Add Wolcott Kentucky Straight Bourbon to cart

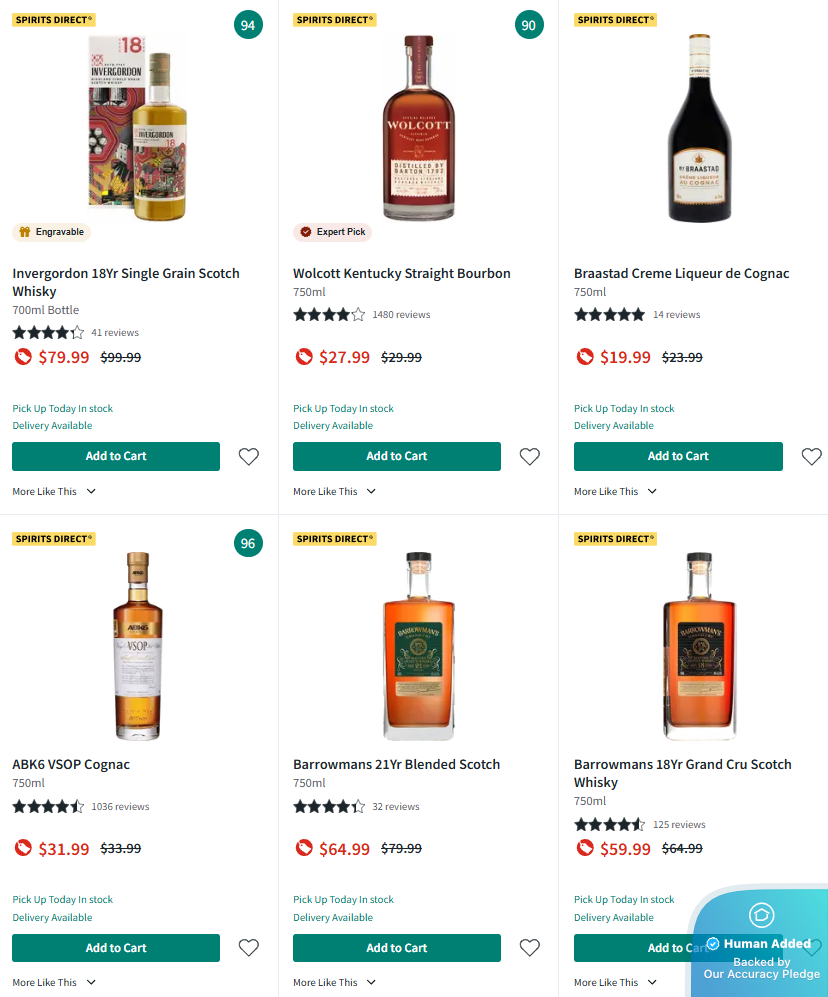point(396,456)
